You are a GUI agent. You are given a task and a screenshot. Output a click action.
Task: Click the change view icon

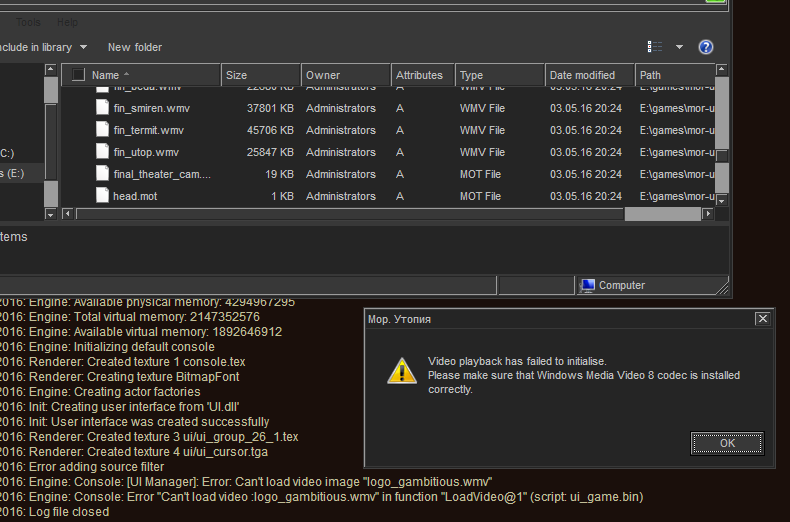point(655,47)
